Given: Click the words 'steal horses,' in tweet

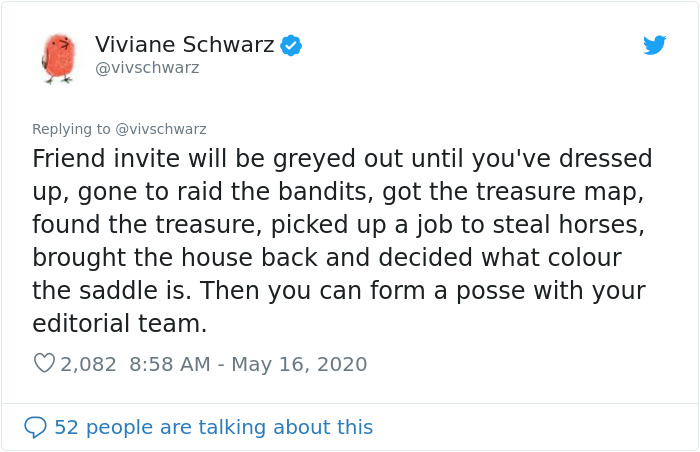Looking at the screenshot, I should click(x=568, y=224).
